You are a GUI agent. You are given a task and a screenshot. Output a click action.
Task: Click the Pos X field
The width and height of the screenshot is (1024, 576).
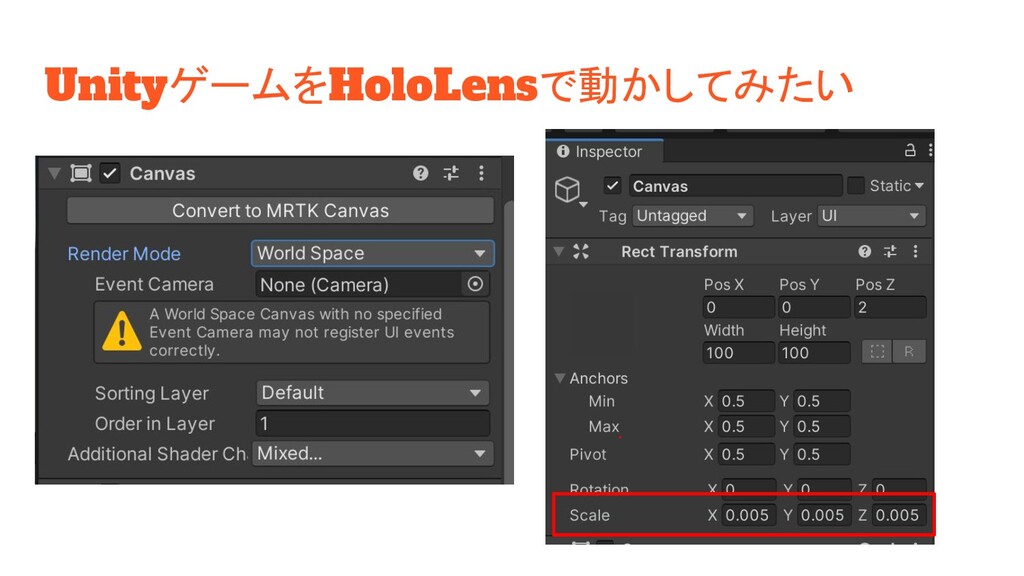pyautogui.click(x=739, y=307)
